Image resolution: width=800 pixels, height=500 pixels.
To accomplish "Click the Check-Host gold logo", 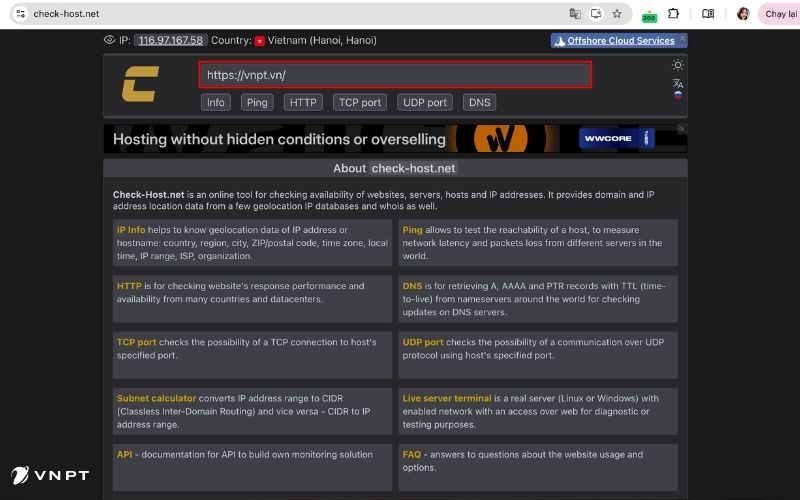I will [x=140, y=84].
